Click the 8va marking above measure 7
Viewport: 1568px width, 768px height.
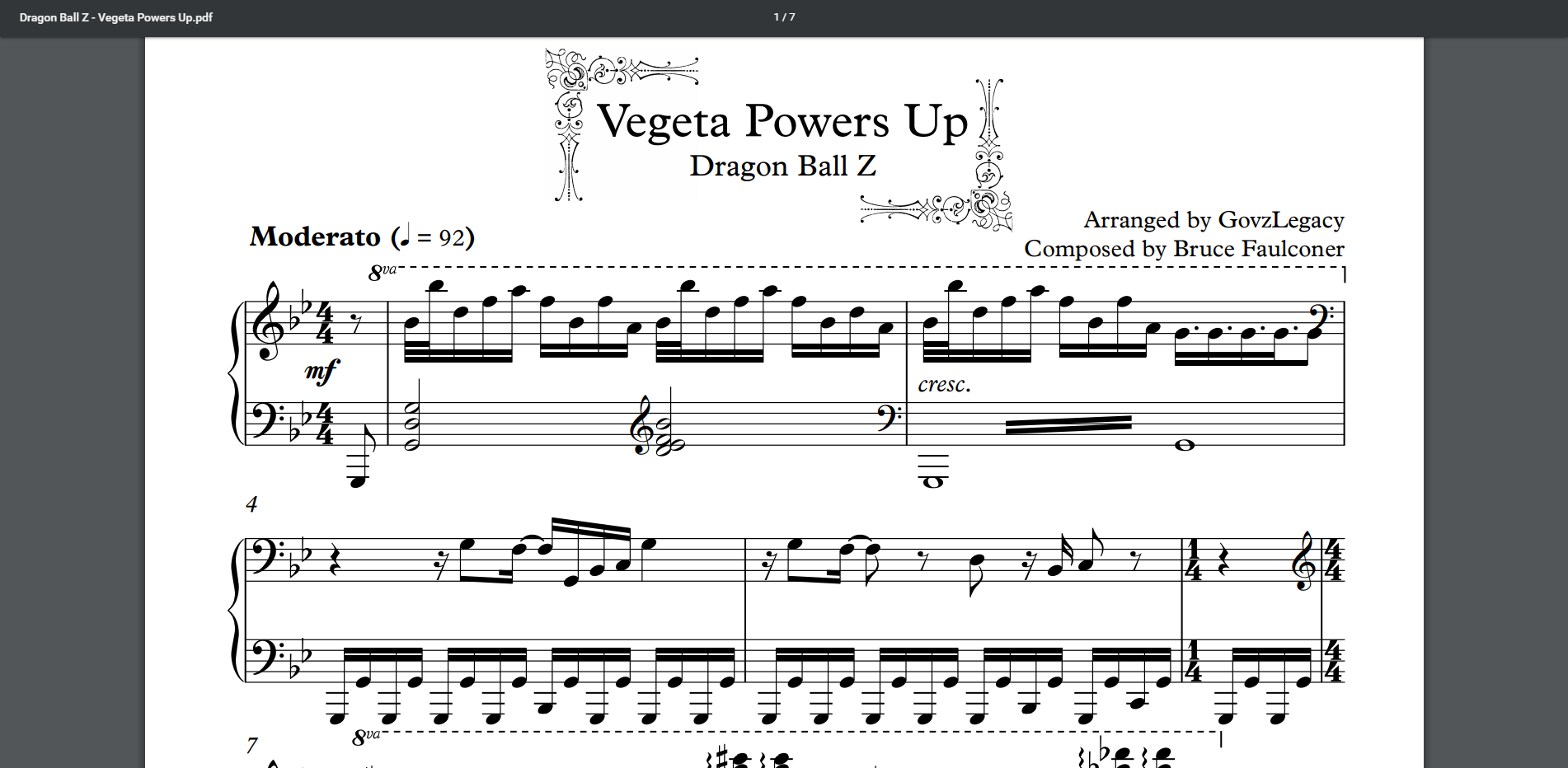(366, 737)
